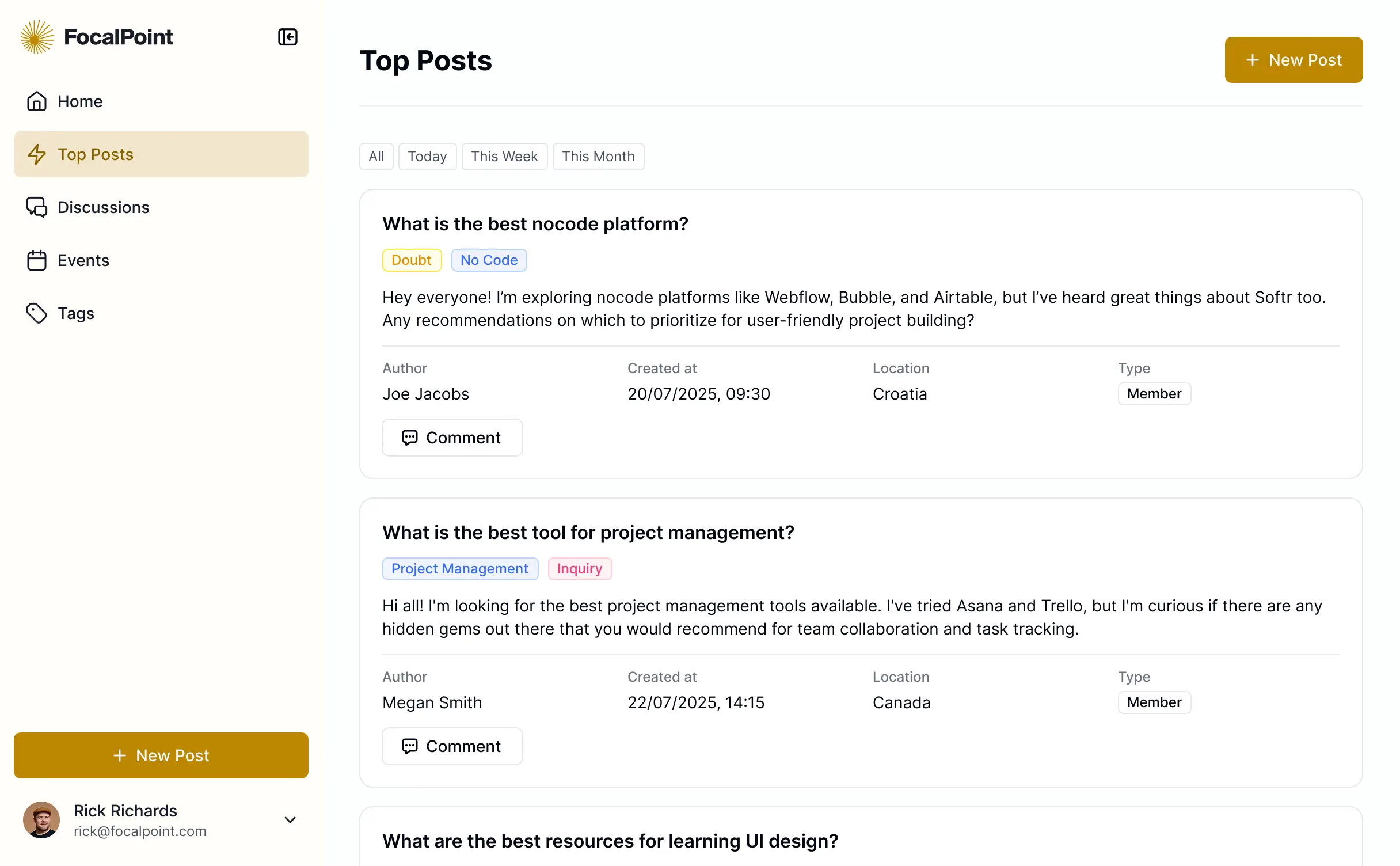Select the Top Posts lightning icon
Screen dimensions: 1400x866
(x=37, y=154)
